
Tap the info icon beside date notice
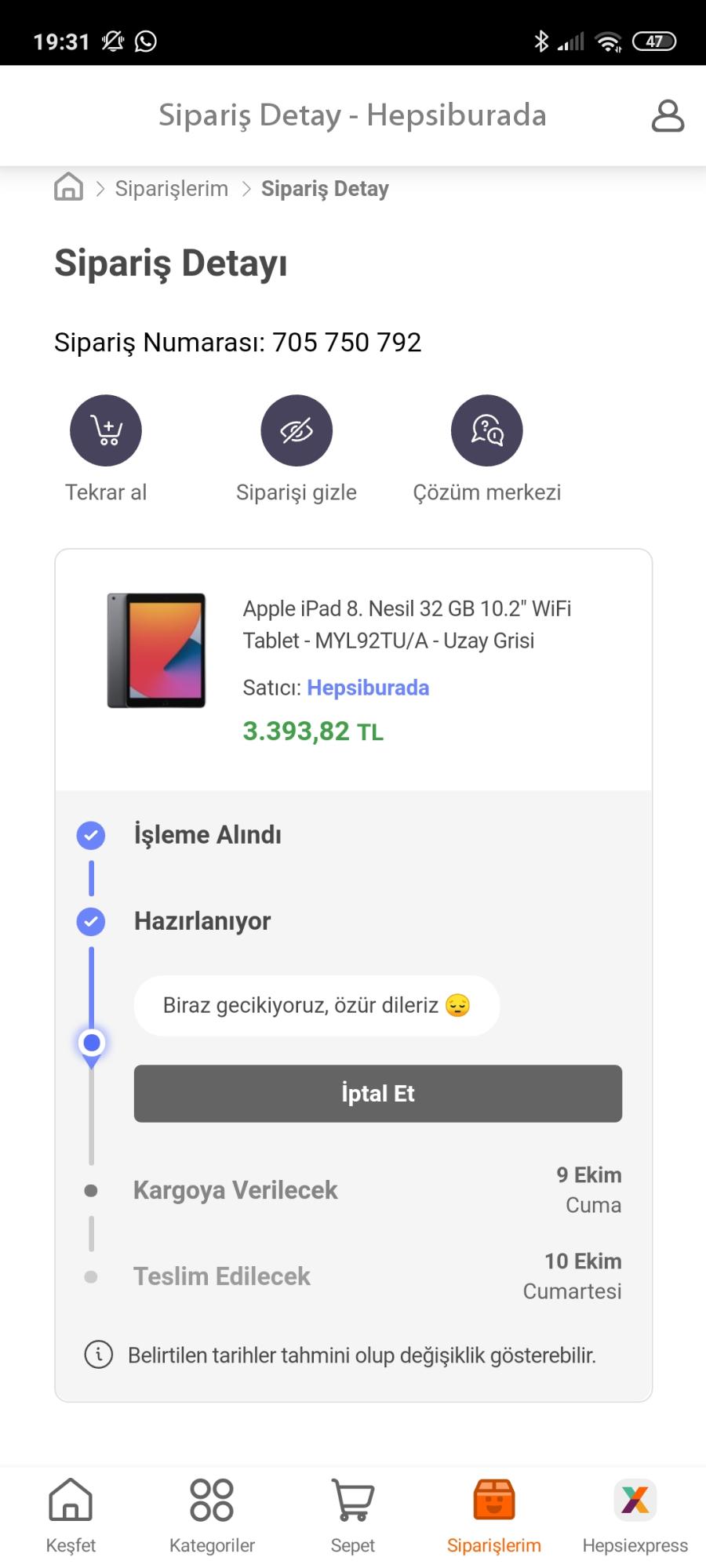point(98,1354)
